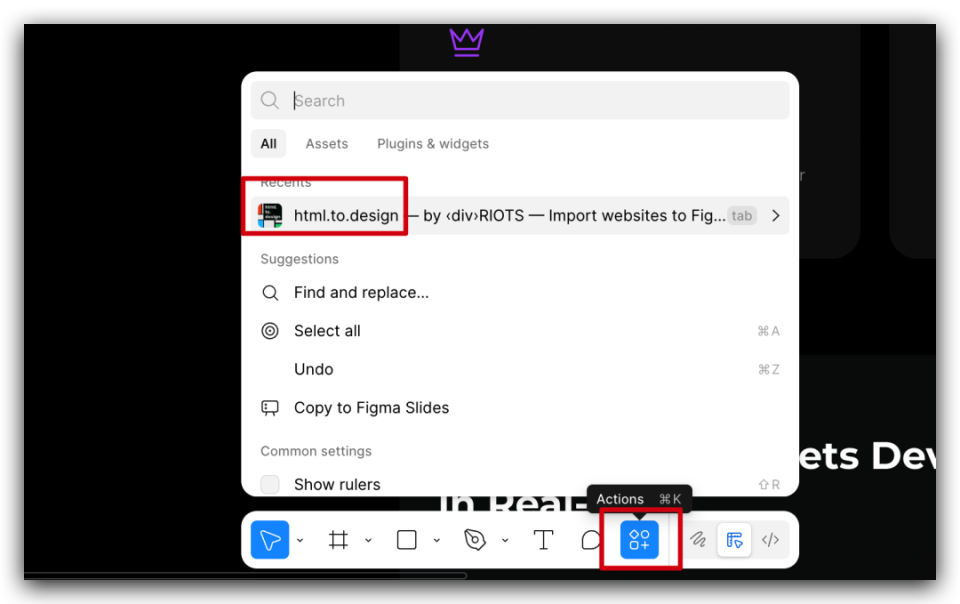Click the magnifier icon in search bar
Image resolution: width=960 pixels, height=604 pixels.
[269, 100]
